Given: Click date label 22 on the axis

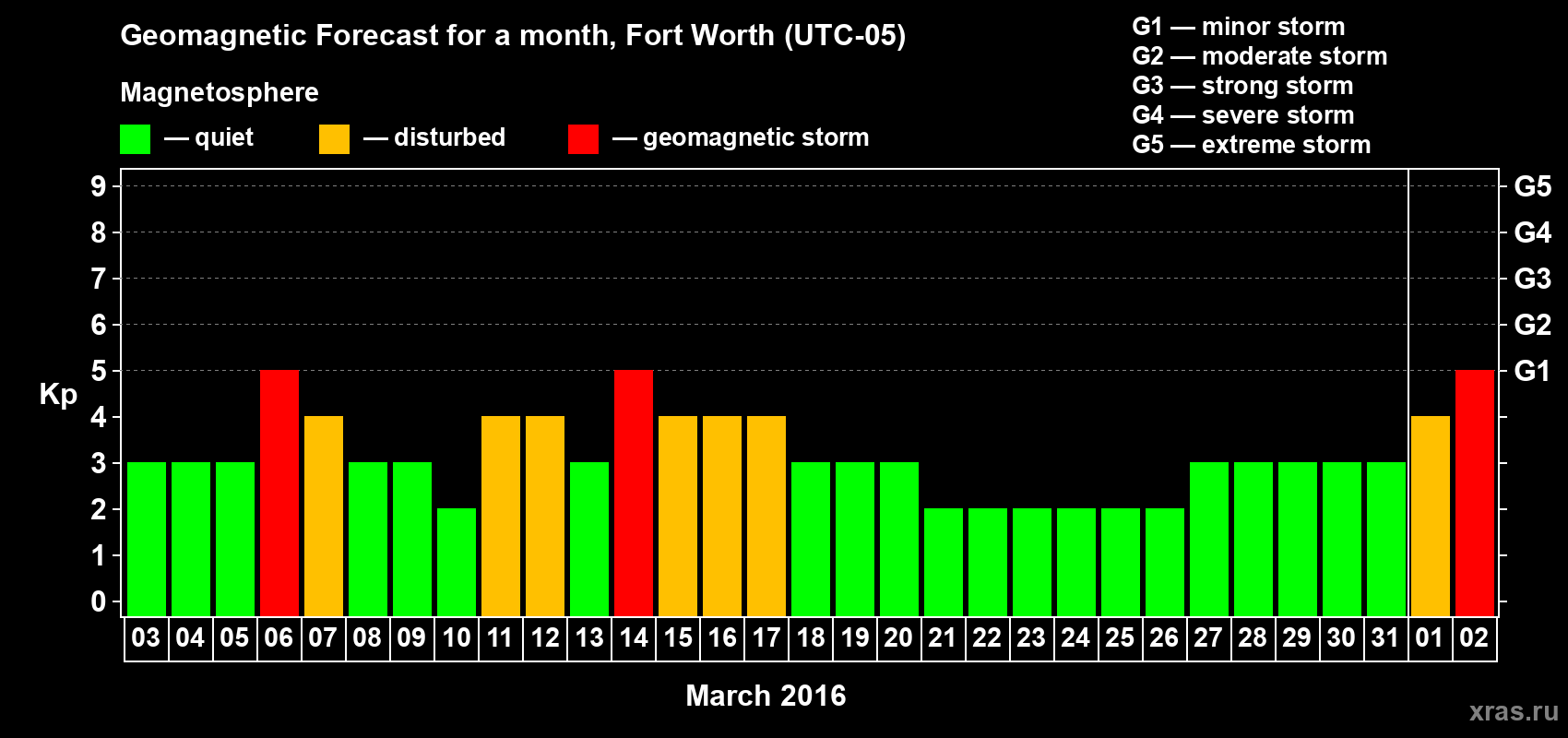Looking at the screenshot, I should point(987,638).
